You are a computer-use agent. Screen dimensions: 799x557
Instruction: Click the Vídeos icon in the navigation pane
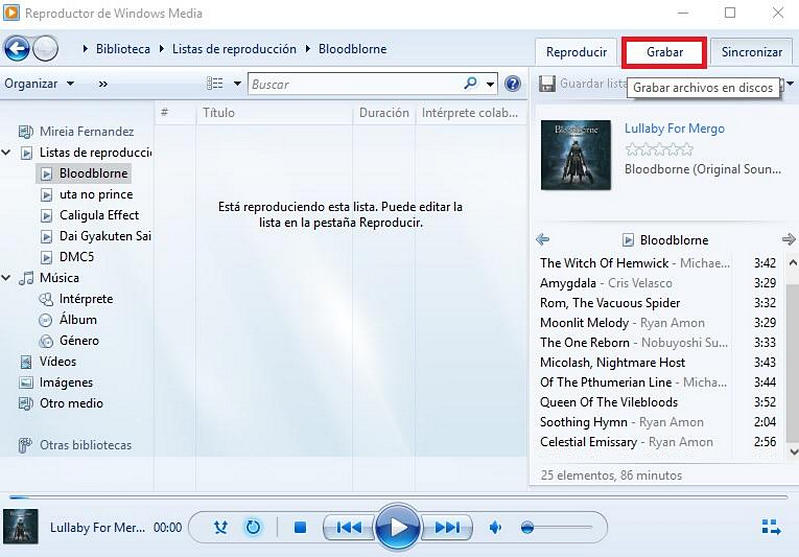pyautogui.click(x=25, y=362)
